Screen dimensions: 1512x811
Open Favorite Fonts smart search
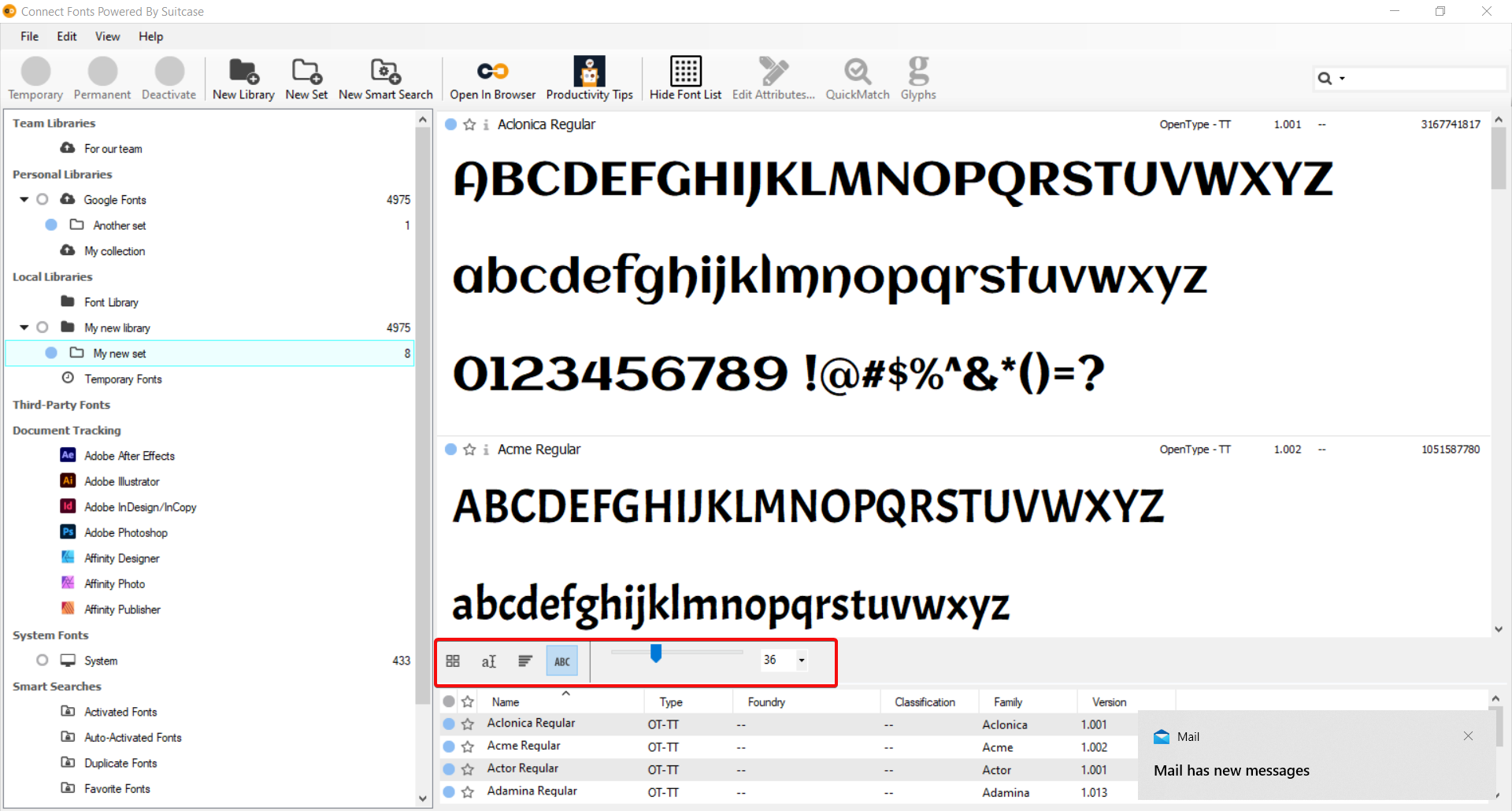click(117, 788)
